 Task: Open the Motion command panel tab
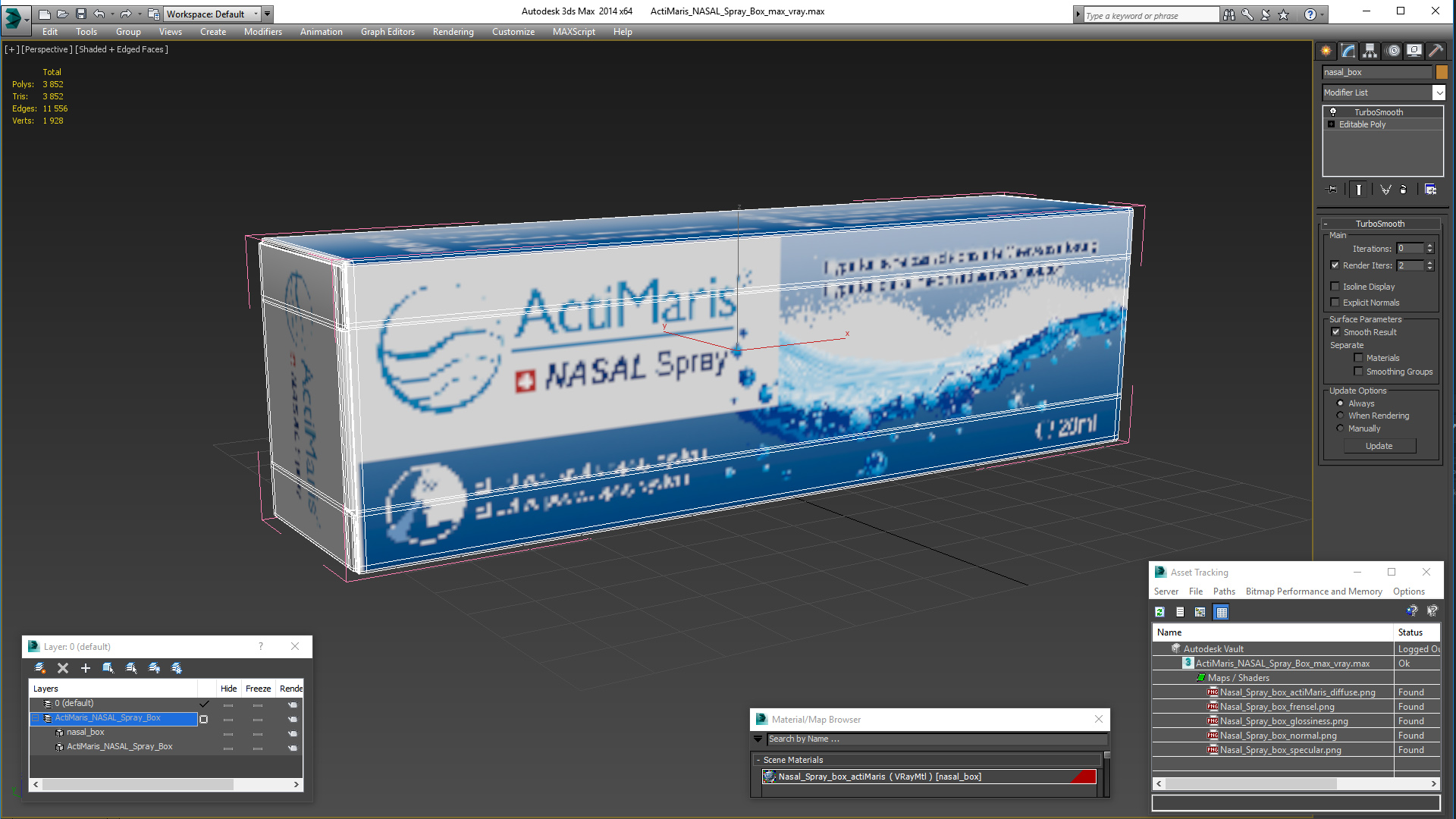[1393, 51]
